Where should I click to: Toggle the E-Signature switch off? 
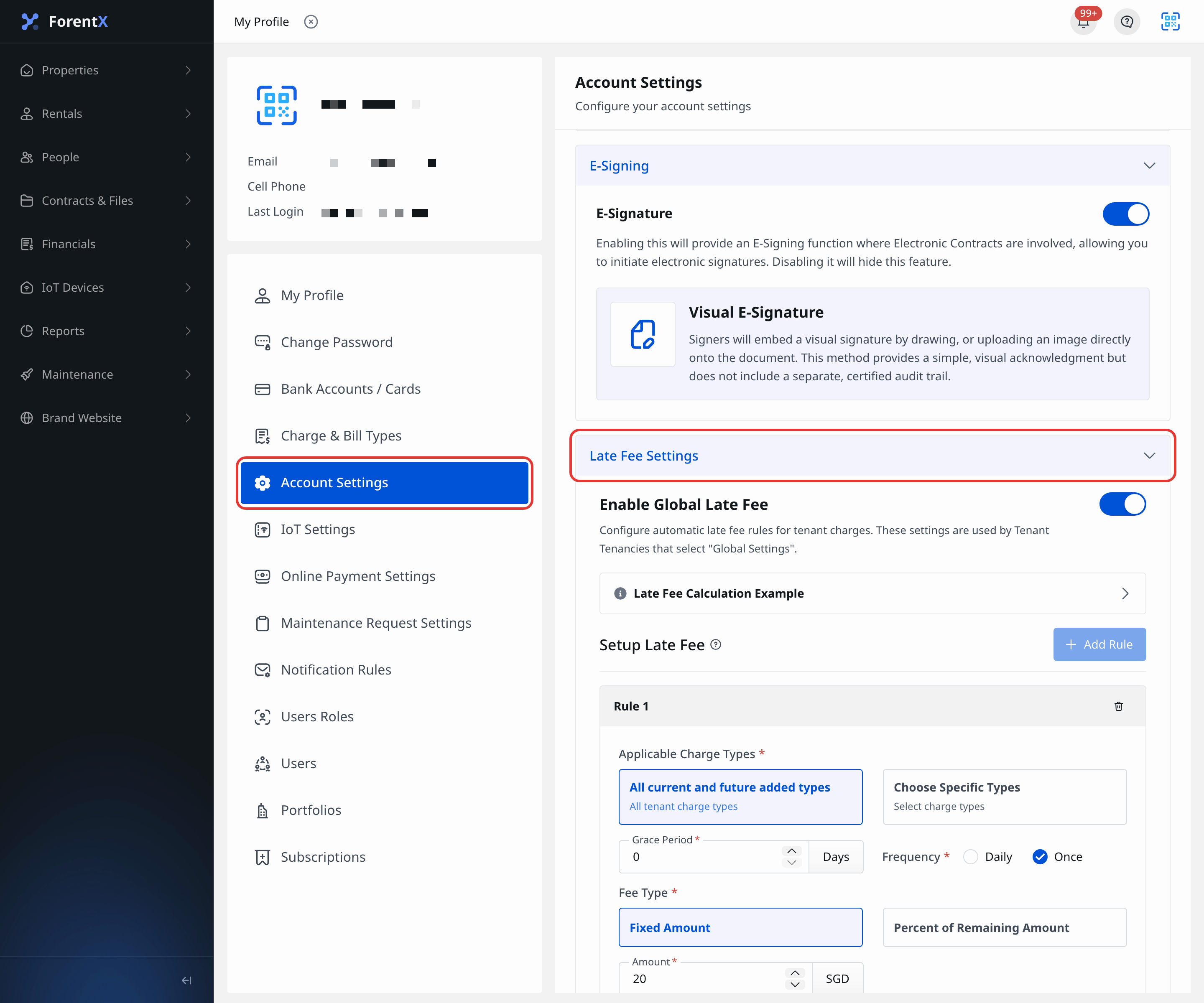click(x=1125, y=214)
